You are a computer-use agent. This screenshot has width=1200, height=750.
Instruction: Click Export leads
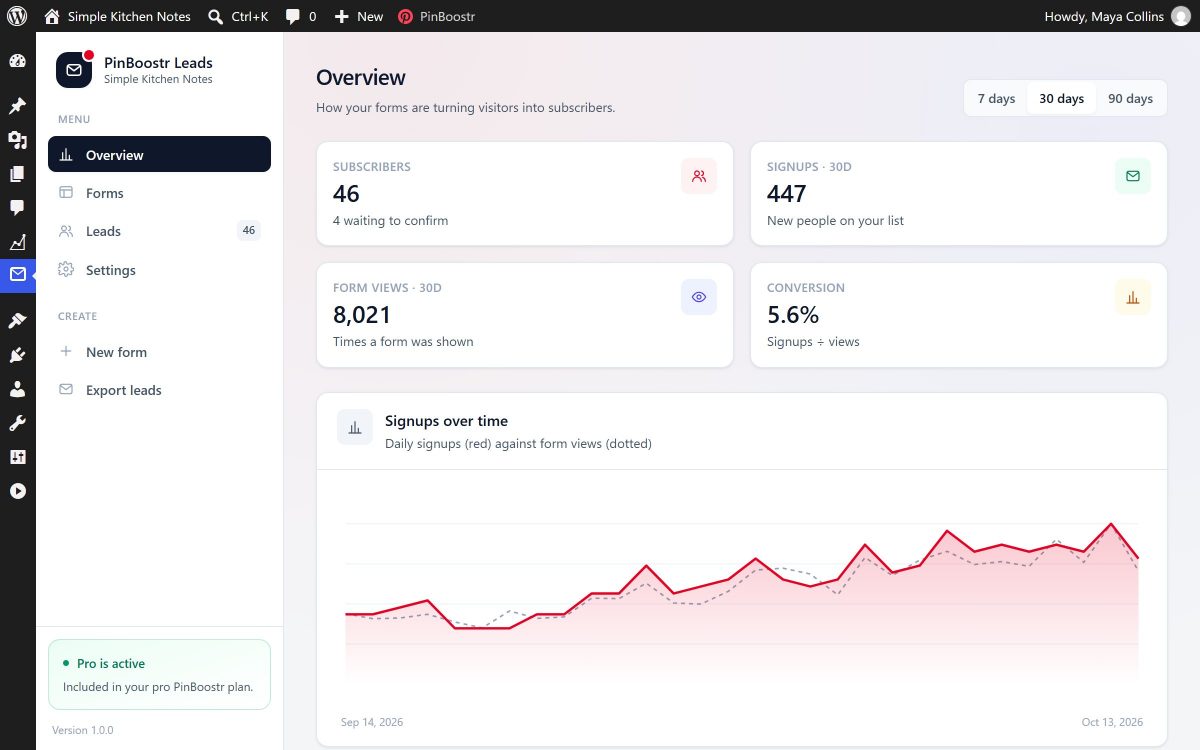[x=159, y=390]
